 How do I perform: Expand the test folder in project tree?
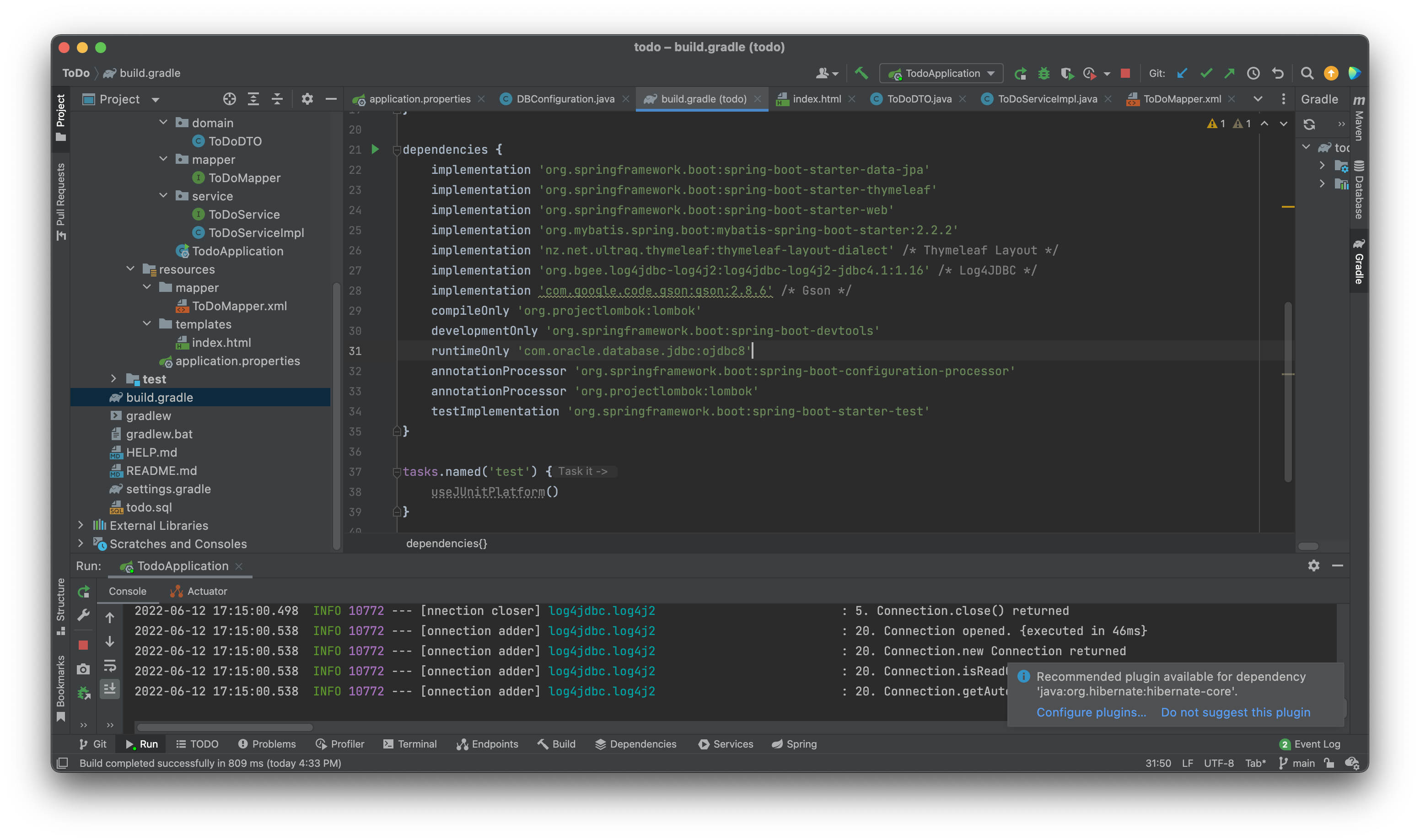pyautogui.click(x=114, y=379)
